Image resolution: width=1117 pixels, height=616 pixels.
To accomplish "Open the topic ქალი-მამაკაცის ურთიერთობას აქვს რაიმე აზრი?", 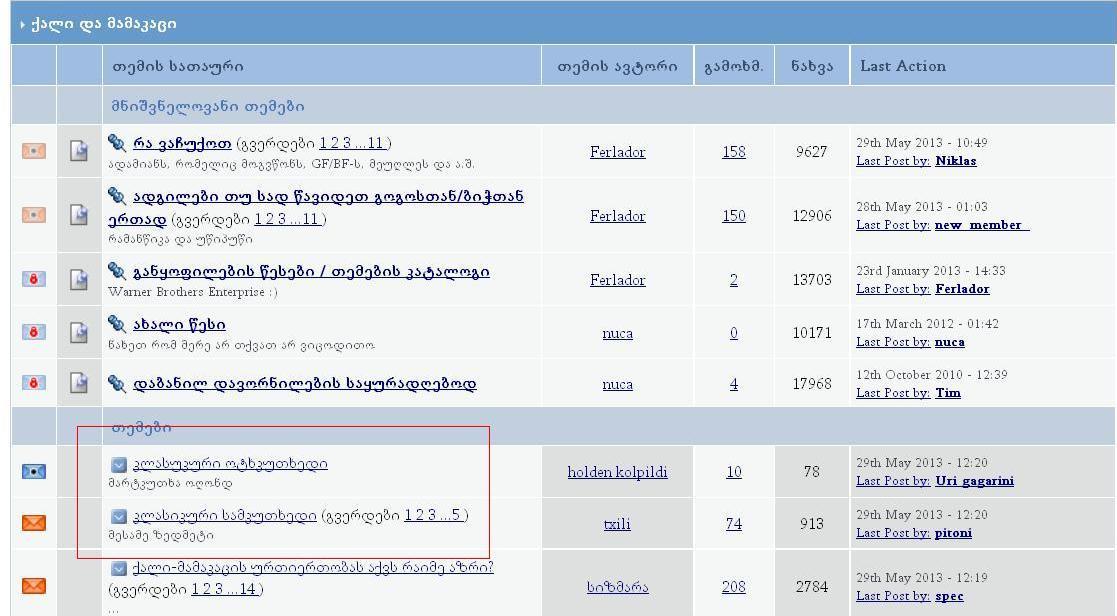I will [313, 568].
